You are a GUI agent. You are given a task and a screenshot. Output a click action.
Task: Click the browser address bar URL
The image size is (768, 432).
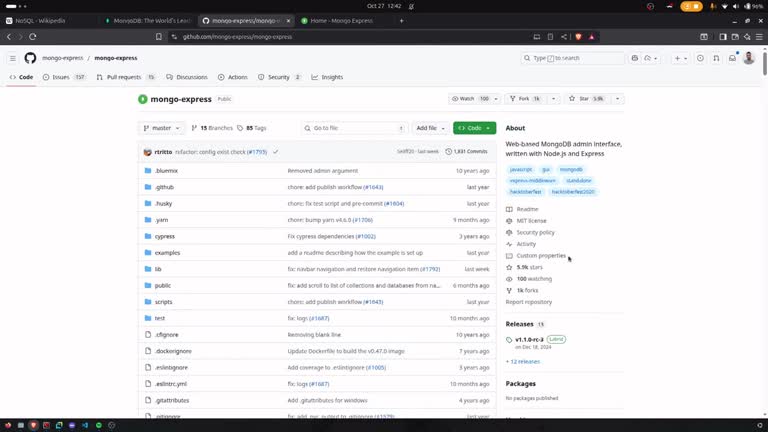pyautogui.click(x=238, y=37)
